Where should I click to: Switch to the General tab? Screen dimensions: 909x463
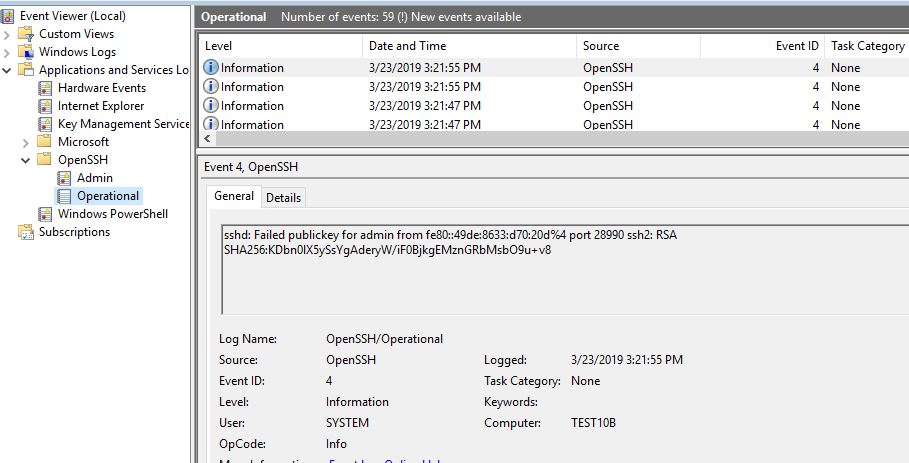point(234,196)
